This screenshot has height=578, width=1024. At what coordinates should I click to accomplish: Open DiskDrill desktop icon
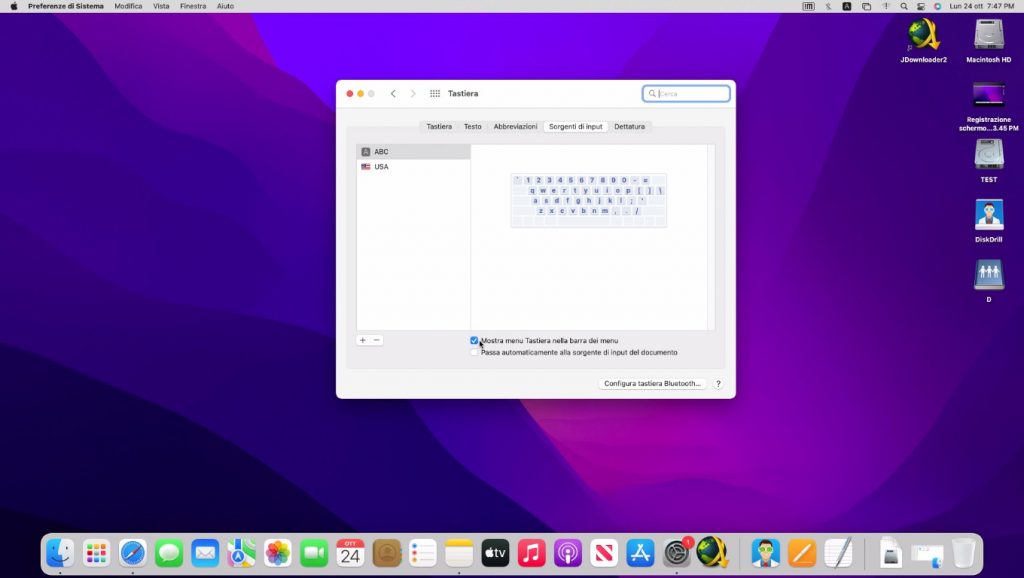pyautogui.click(x=988, y=217)
